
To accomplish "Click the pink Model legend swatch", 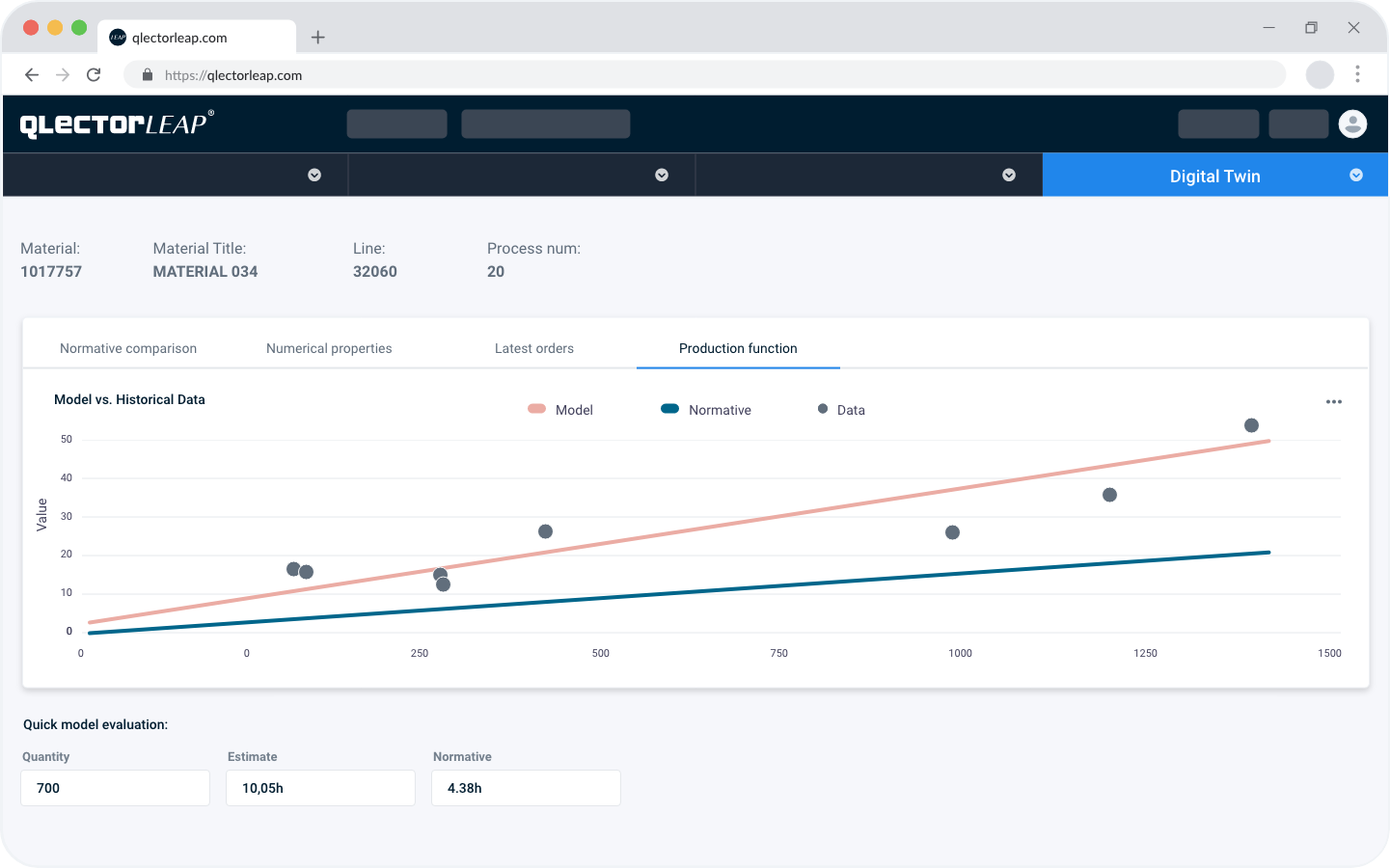I will point(537,409).
